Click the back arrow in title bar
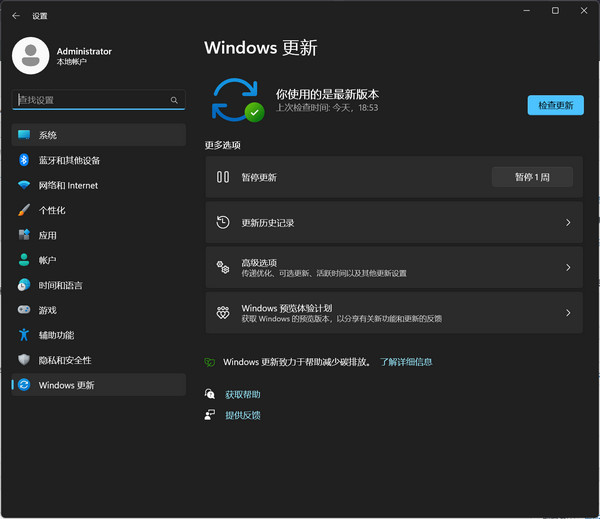 click(x=15, y=16)
